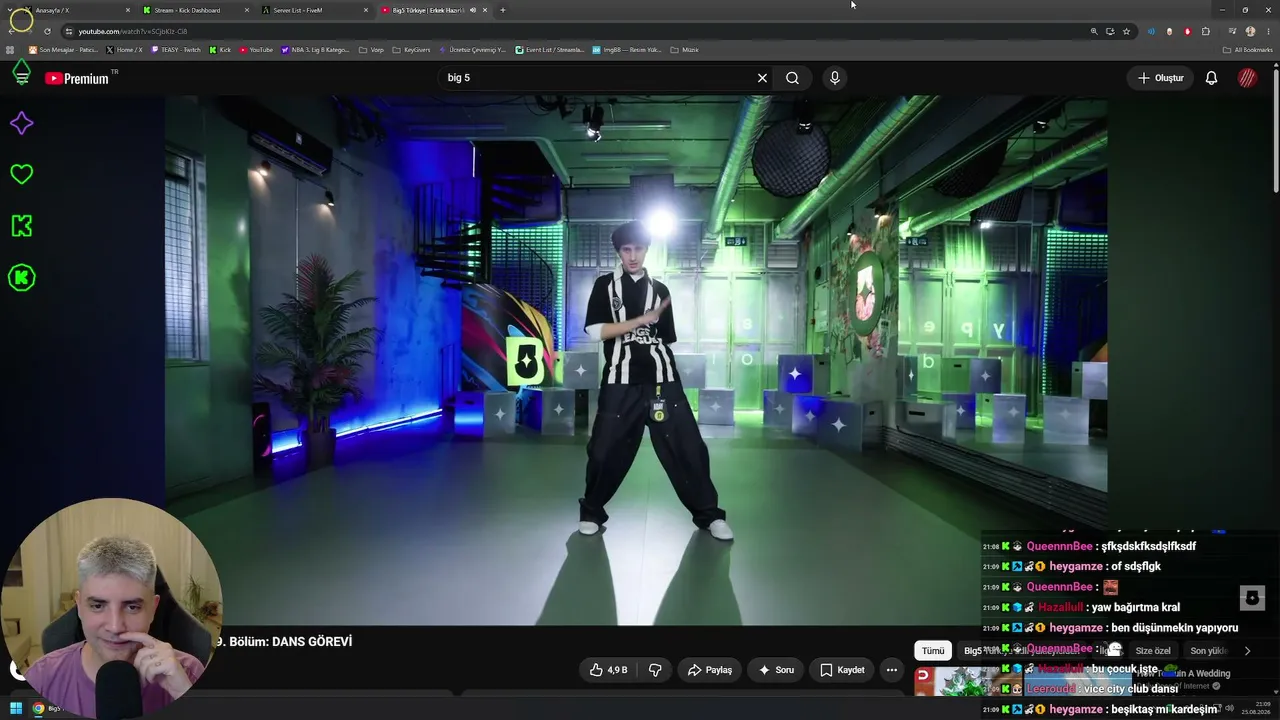
Task: Open the Soru ask button
Action: coord(775,670)
